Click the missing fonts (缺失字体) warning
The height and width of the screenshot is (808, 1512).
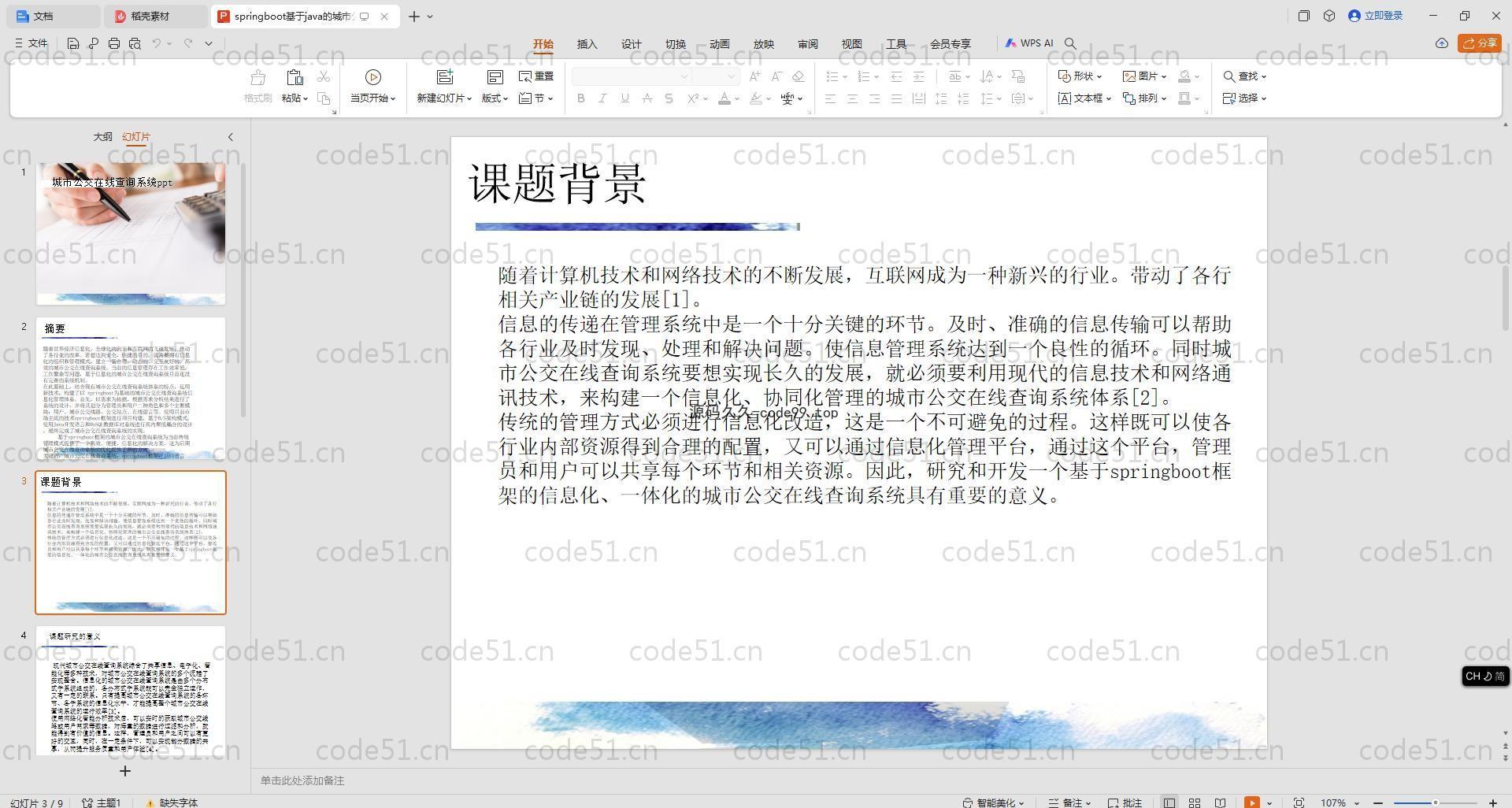click(x=172, y=802)
